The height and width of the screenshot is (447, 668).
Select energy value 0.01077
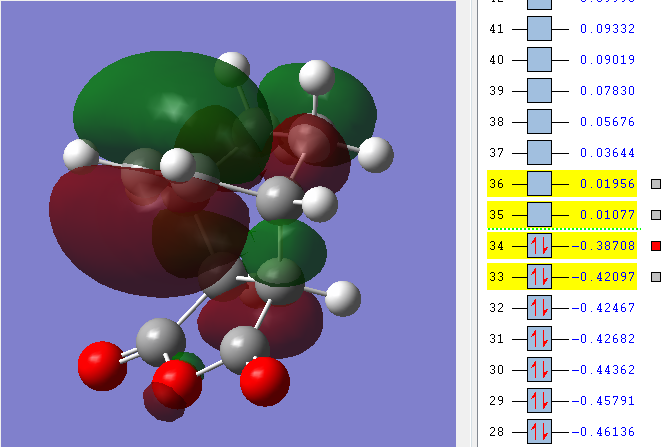608,215
